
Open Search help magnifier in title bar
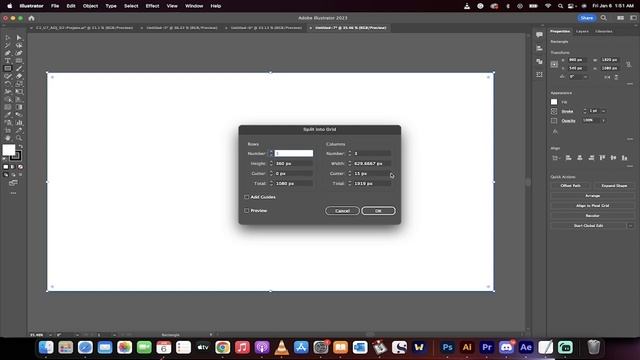604,18
